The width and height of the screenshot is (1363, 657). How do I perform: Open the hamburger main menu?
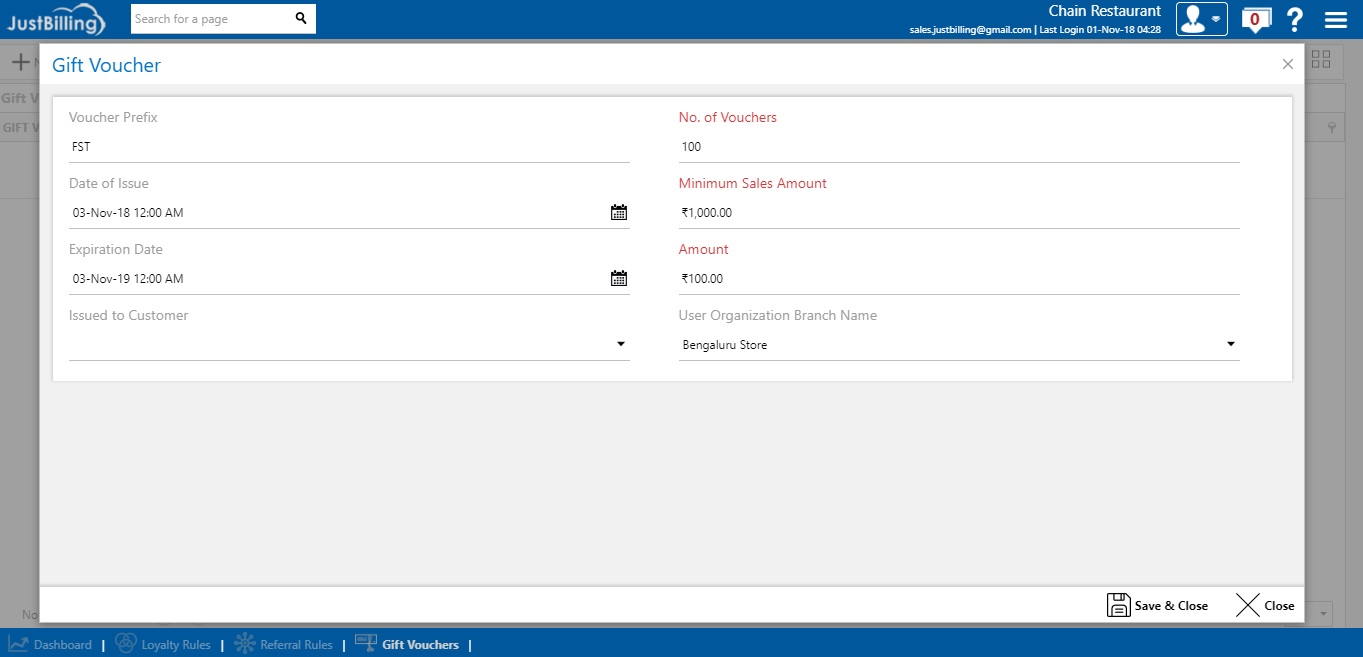click(x=1336, y=20)
